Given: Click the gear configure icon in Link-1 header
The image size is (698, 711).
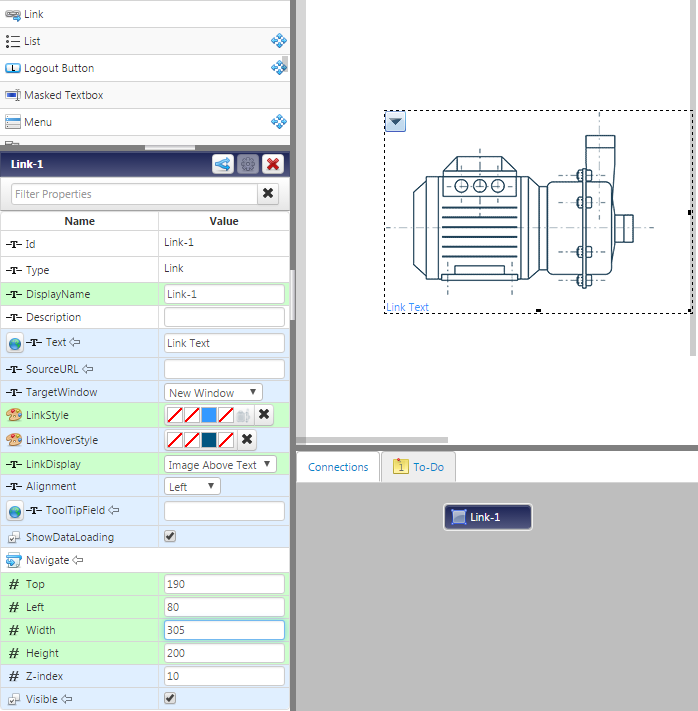Looking at the screenshot, I should click(248, 164).
